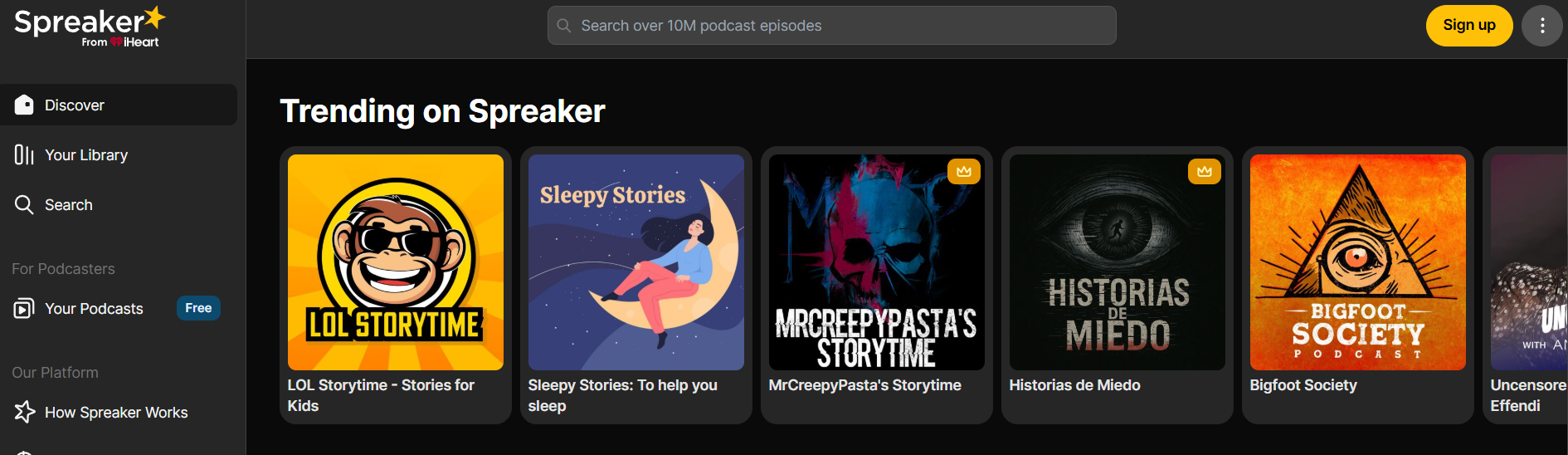Open LOL Storytime cover art

coord(396,262)
